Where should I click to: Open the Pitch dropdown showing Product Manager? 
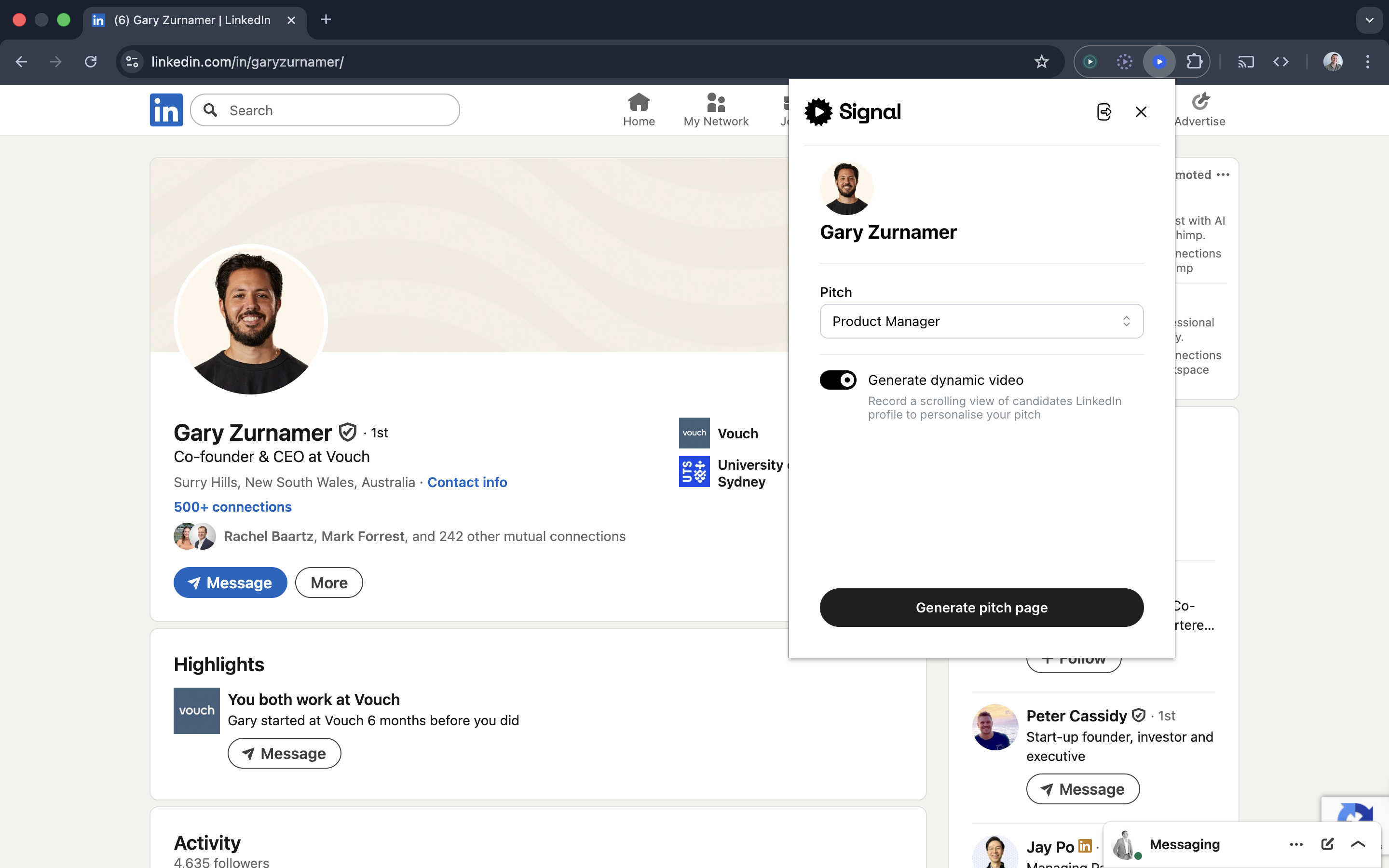981,322
